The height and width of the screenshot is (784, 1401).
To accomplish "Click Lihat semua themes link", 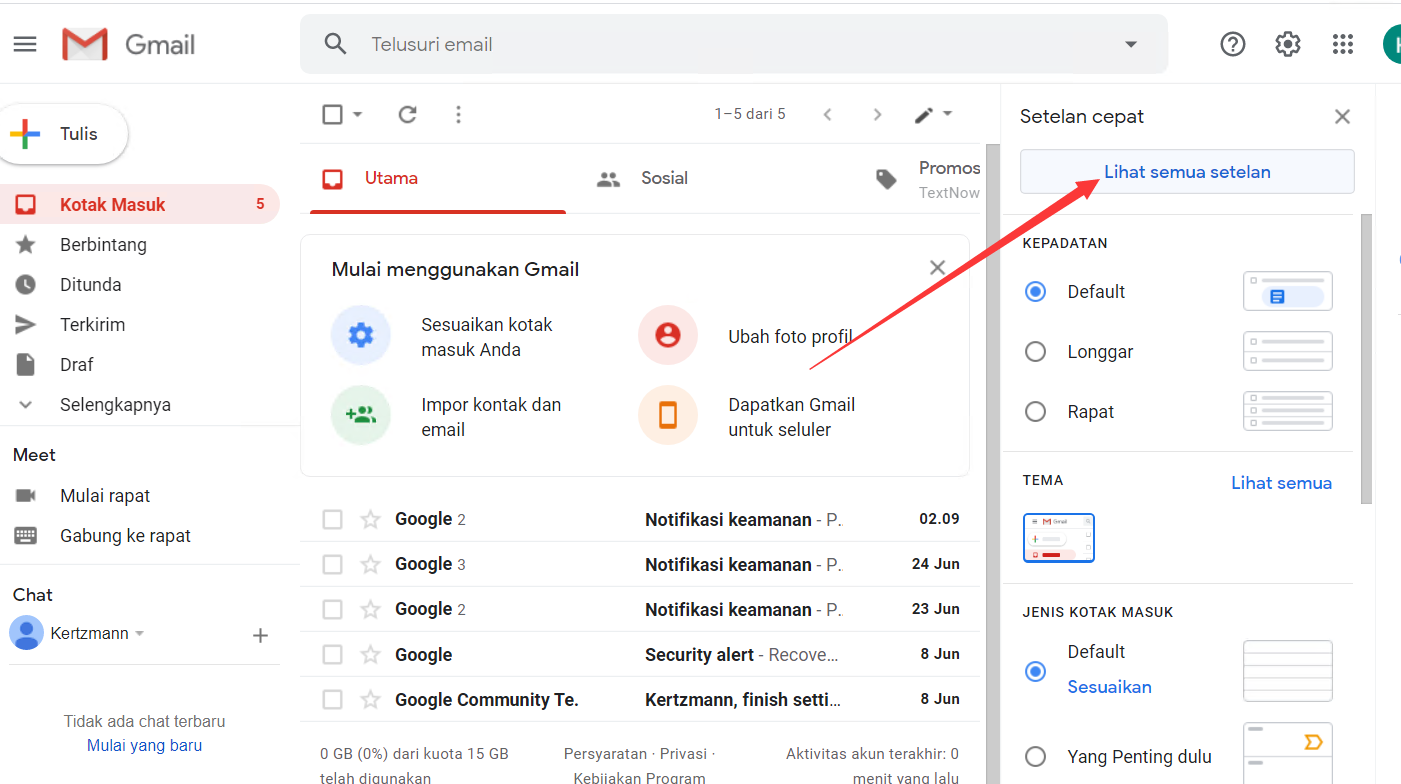I will click(1281, 483).
